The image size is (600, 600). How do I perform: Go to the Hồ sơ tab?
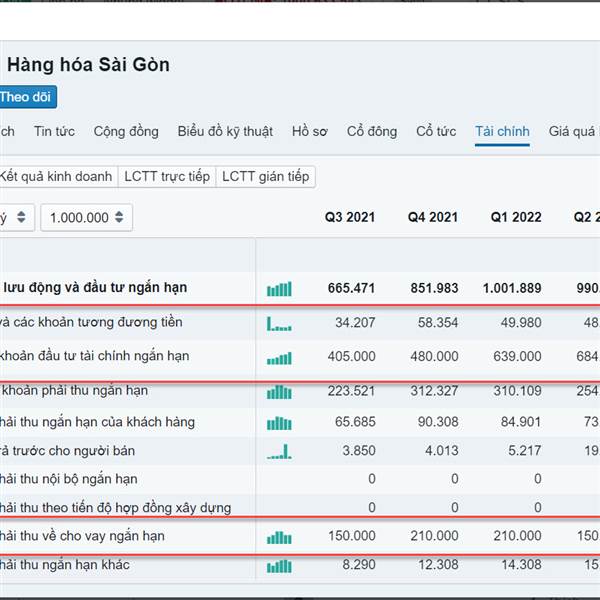tap(310, 131)
